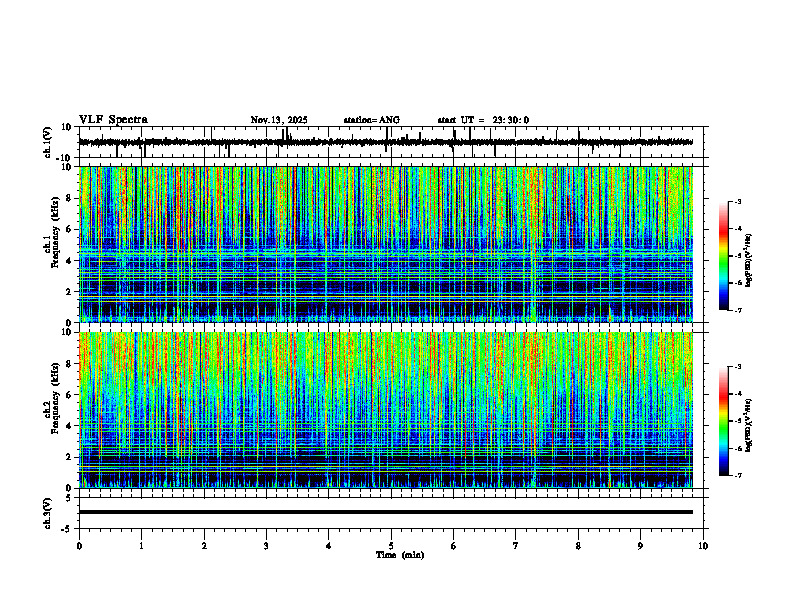Select ch.2 "Frequency (kHz)" axis label
Screen dimensions: 792x612
tap(55, 397)
